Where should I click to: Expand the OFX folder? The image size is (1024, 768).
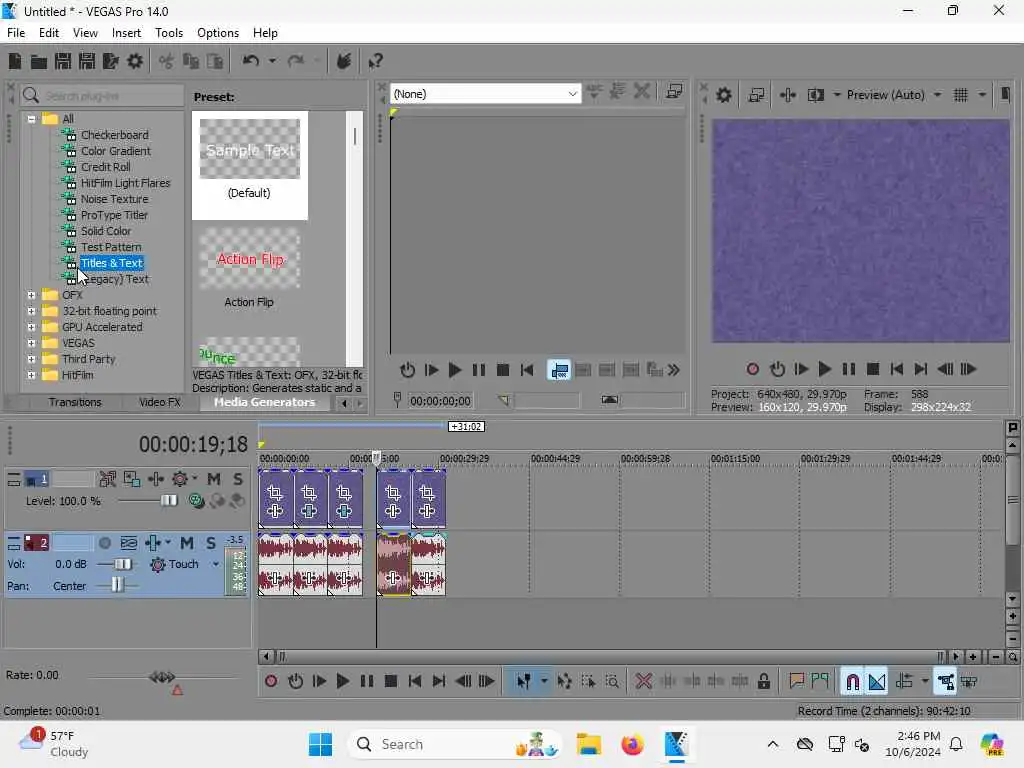pyautogui.click(x=31, y=295)
